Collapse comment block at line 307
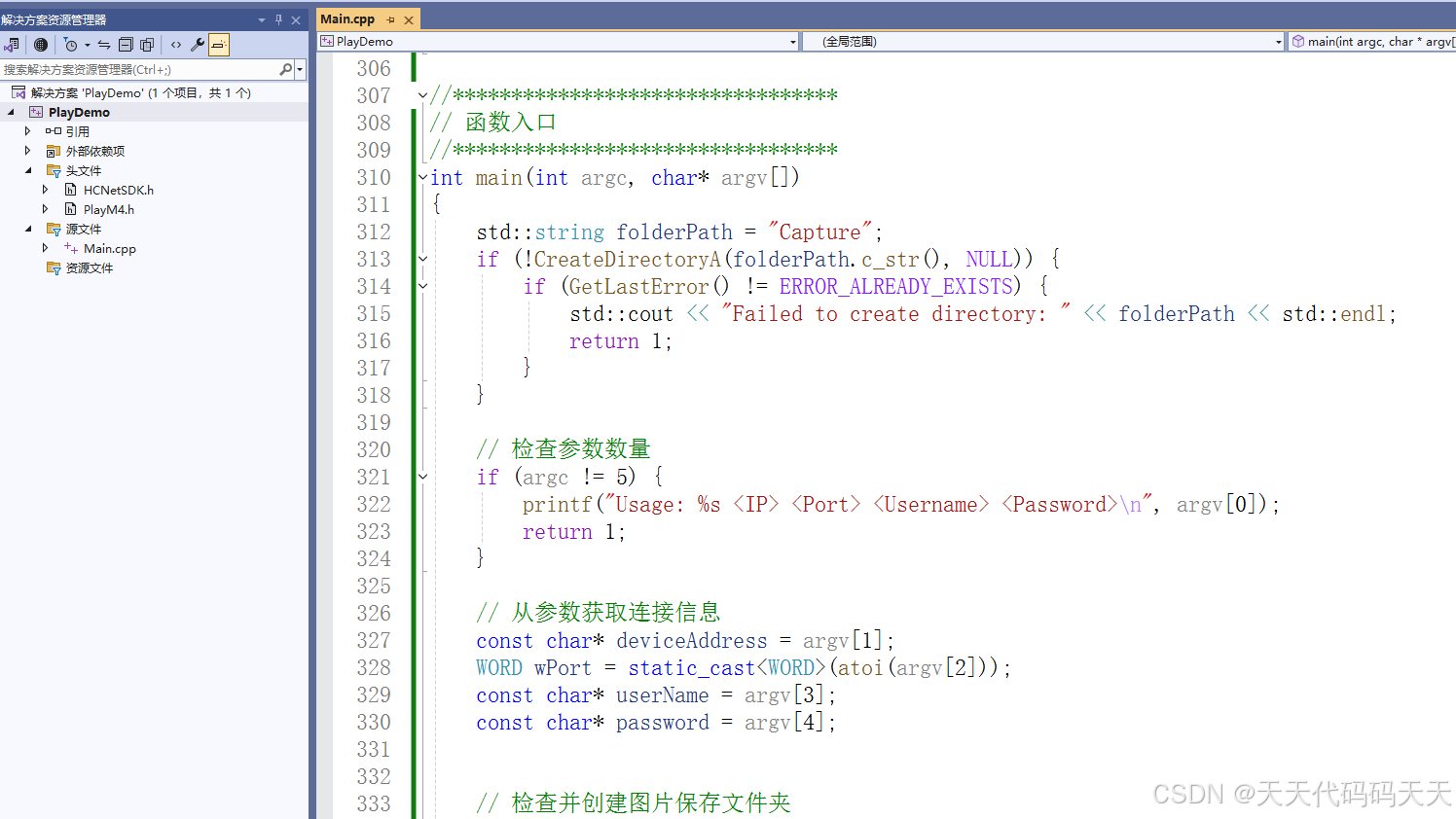This screenshot has width=1456, height=819. (x=422, y=95)
